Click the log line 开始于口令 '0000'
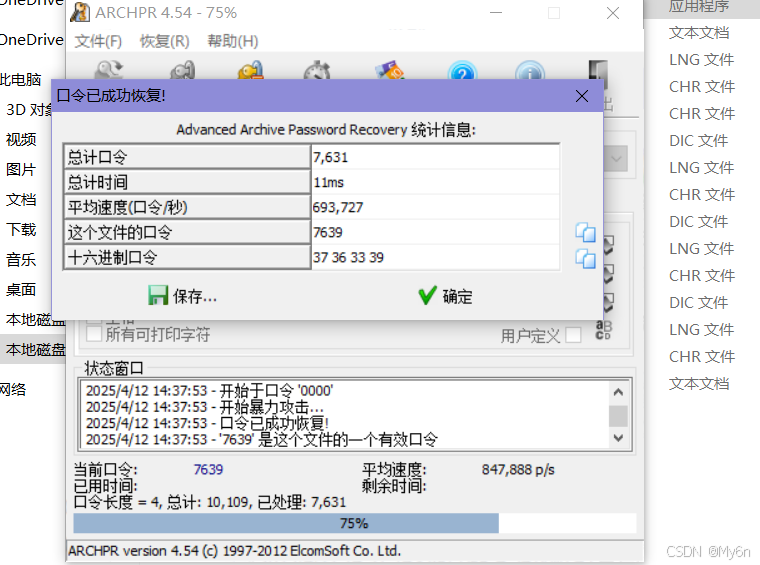760x565 pixels. click(209, 391)
